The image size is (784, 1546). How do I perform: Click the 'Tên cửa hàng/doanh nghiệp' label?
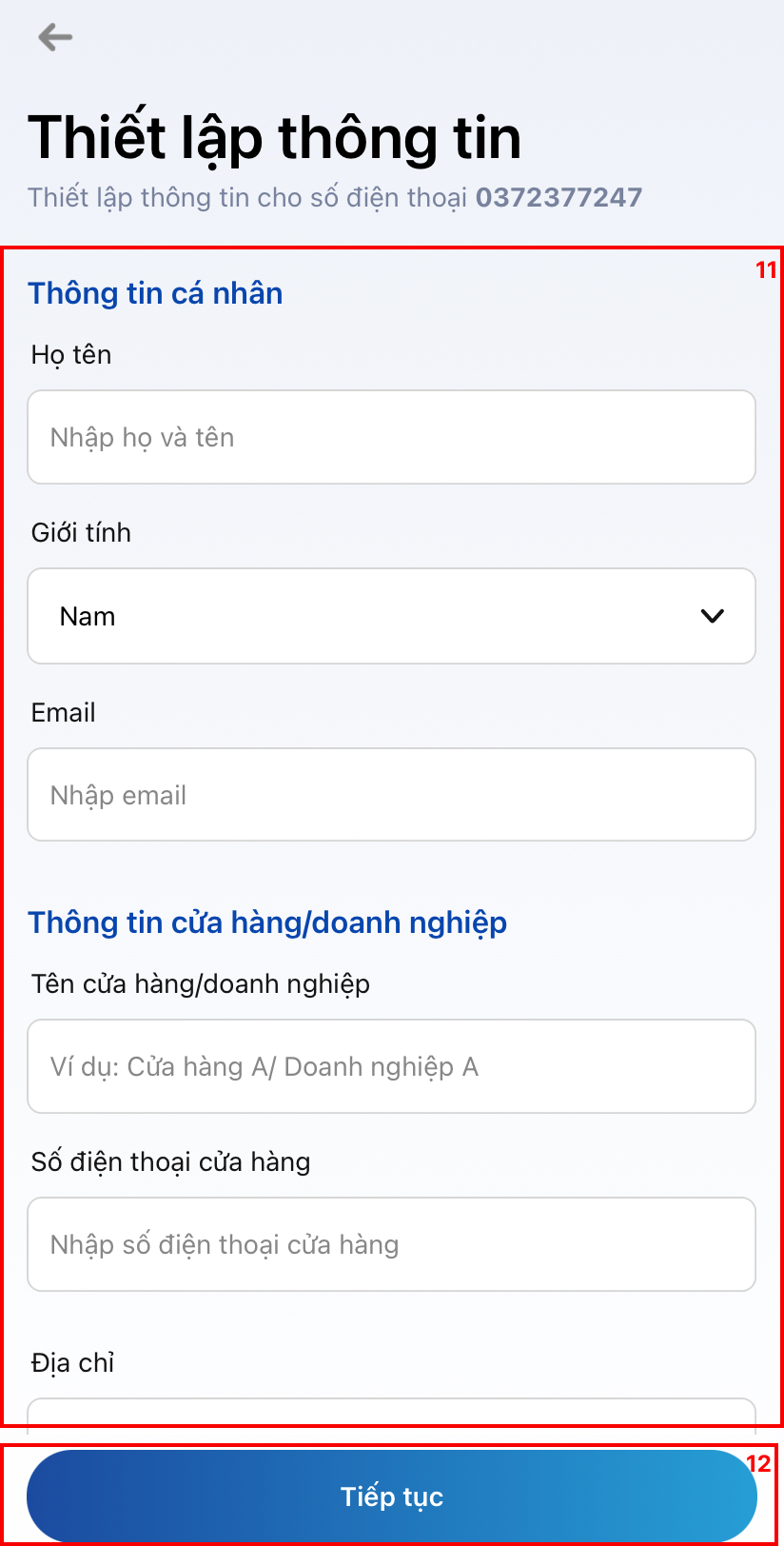(201, 984)
